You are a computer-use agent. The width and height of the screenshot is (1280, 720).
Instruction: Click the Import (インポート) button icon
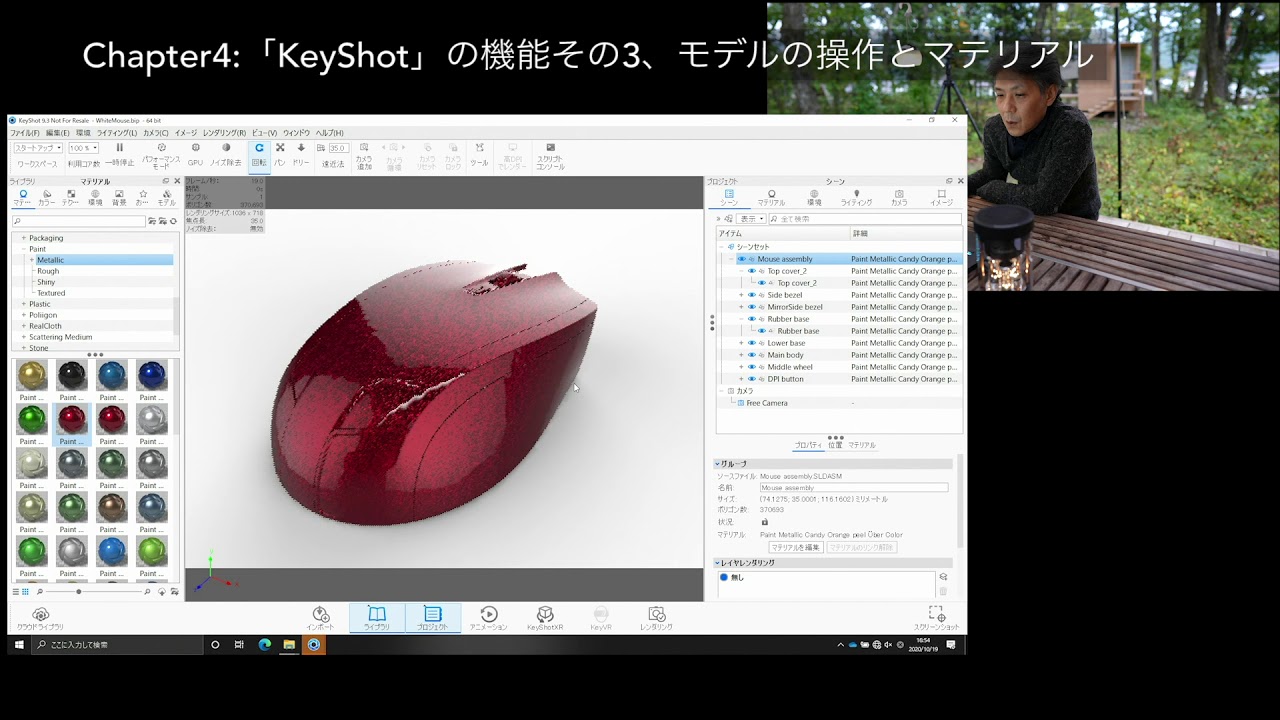tap(321, 614)
